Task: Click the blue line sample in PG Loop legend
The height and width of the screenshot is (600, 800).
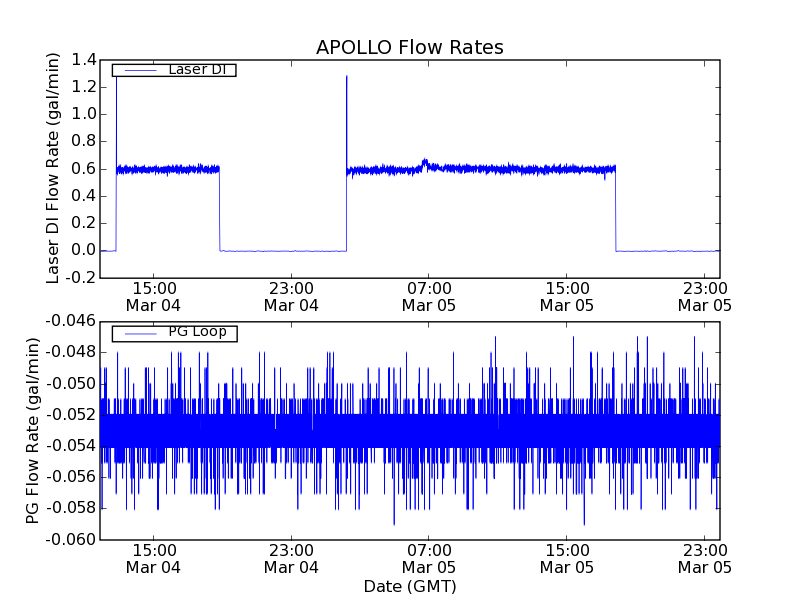Action: tap(140, 333)
